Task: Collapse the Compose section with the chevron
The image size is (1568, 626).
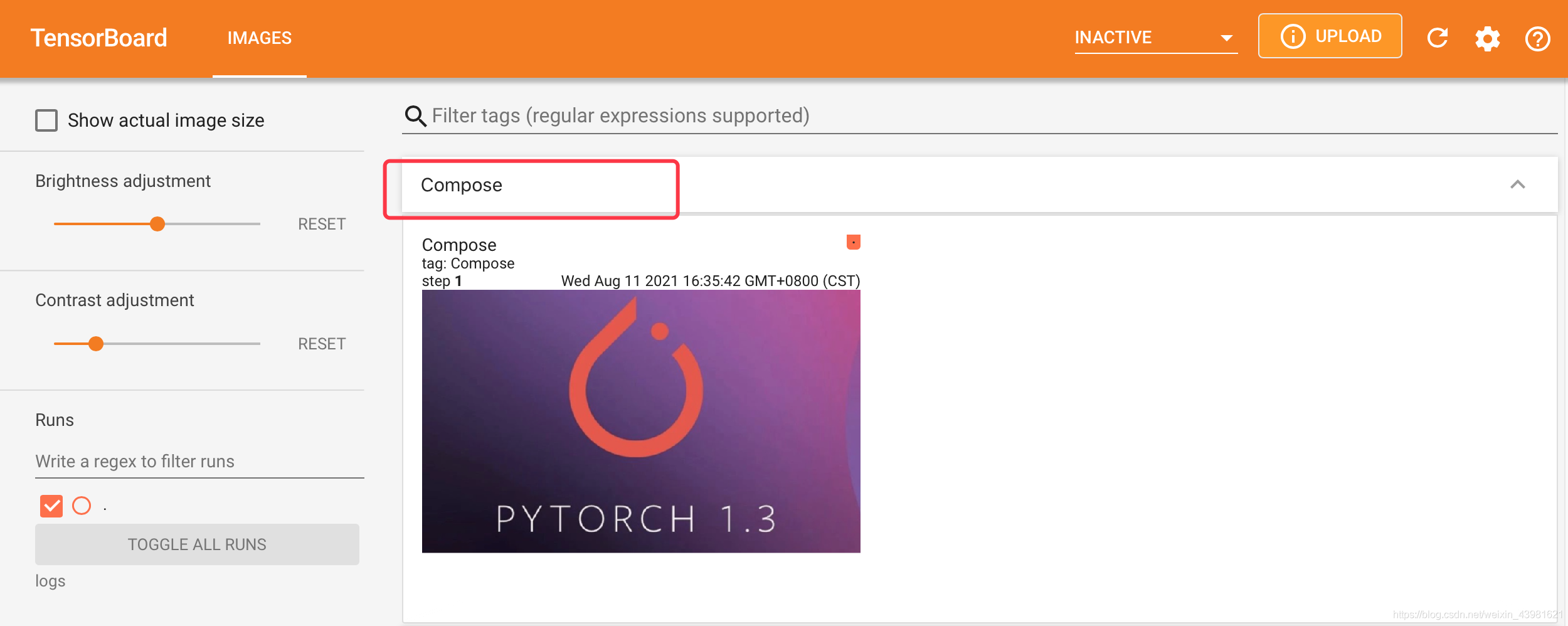Action: (1517, 184)
